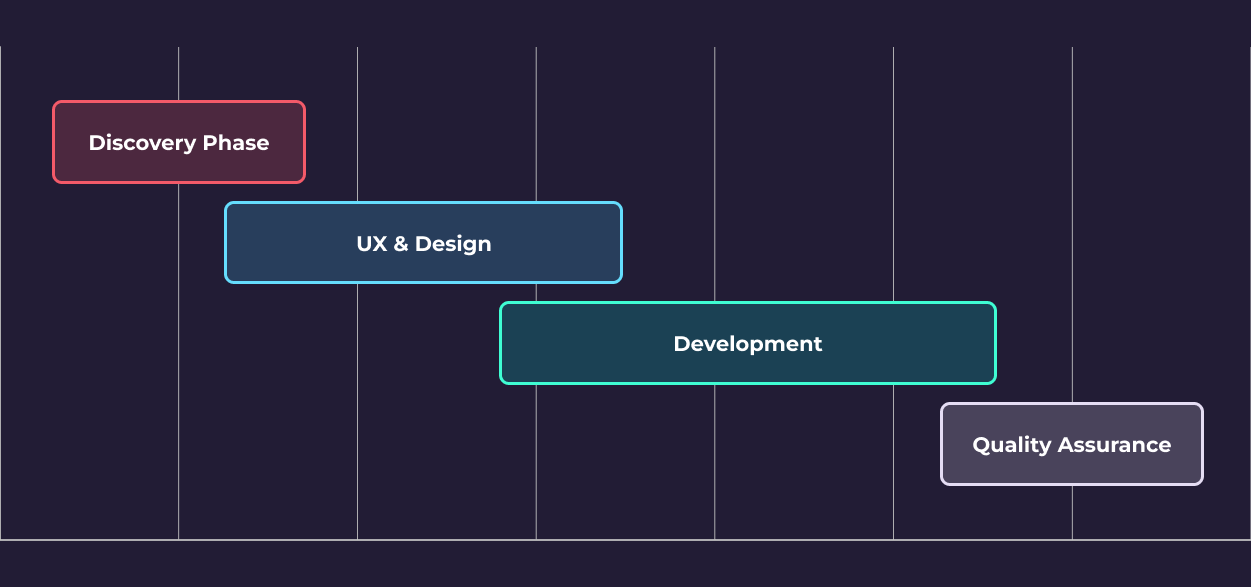Open the Development phase bar

(x=748, y=343)
